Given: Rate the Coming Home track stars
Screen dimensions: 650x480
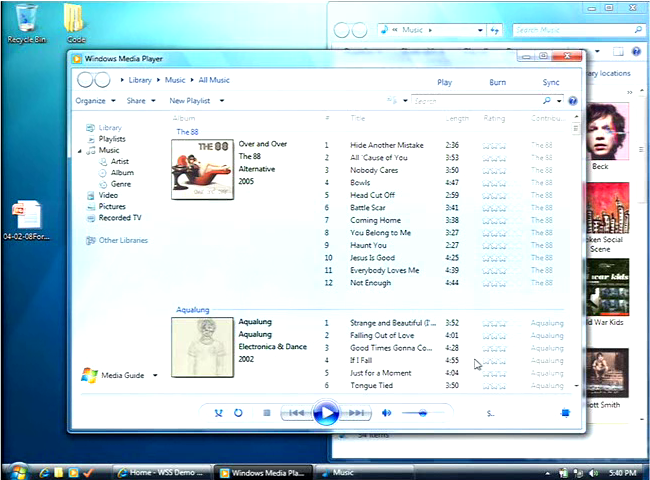Looking at the screenshot, I should pos(494,221).
